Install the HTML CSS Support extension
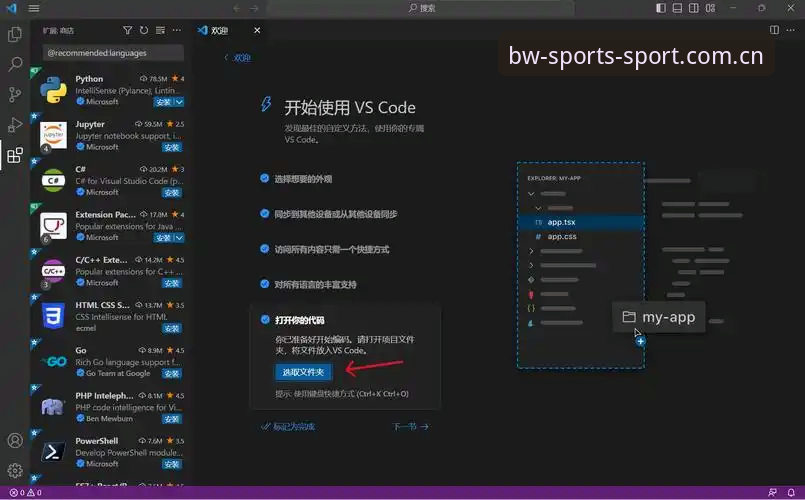 tap(172, 328)
